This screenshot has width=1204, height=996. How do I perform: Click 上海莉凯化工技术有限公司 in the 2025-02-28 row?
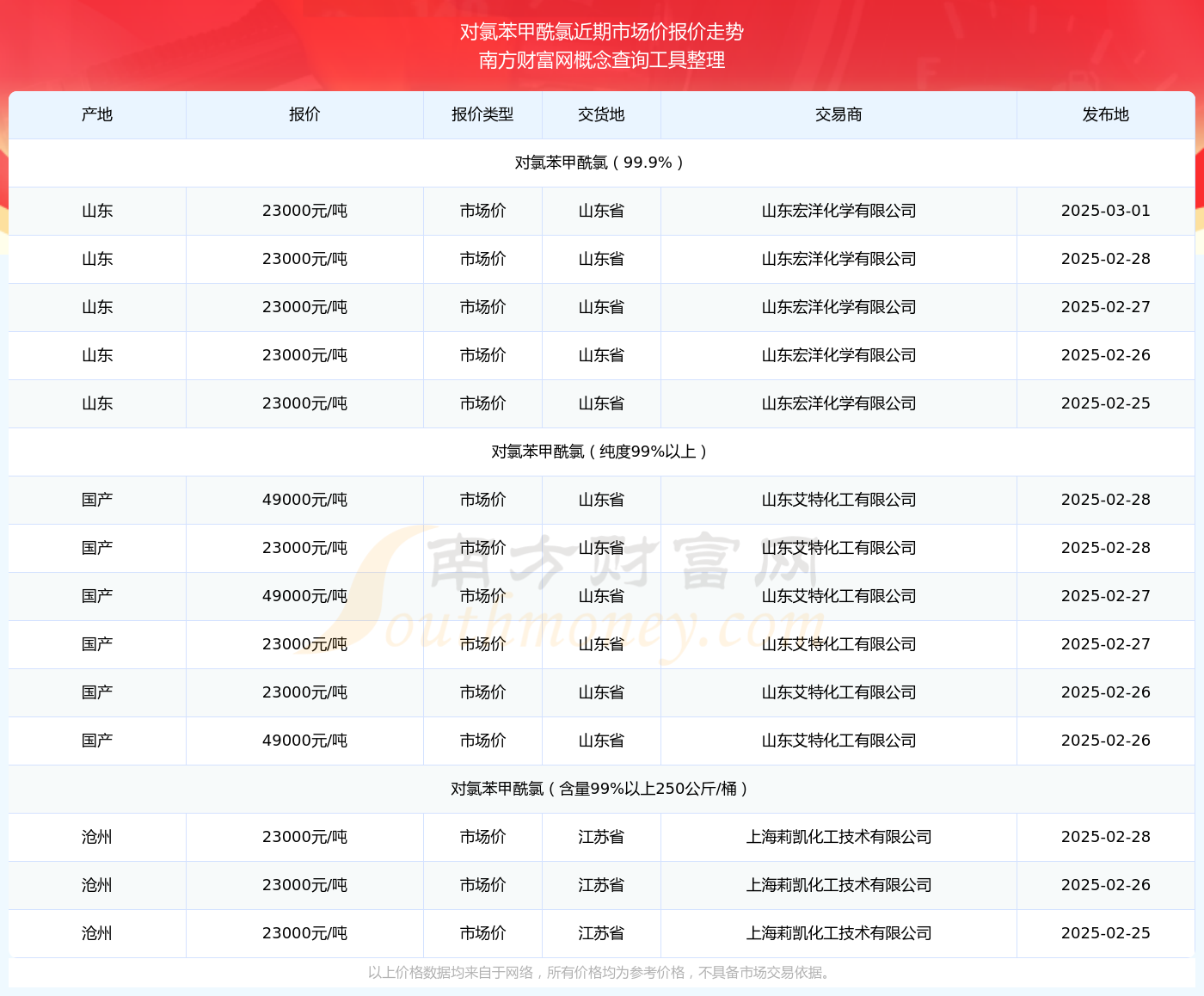click(838, 837)
